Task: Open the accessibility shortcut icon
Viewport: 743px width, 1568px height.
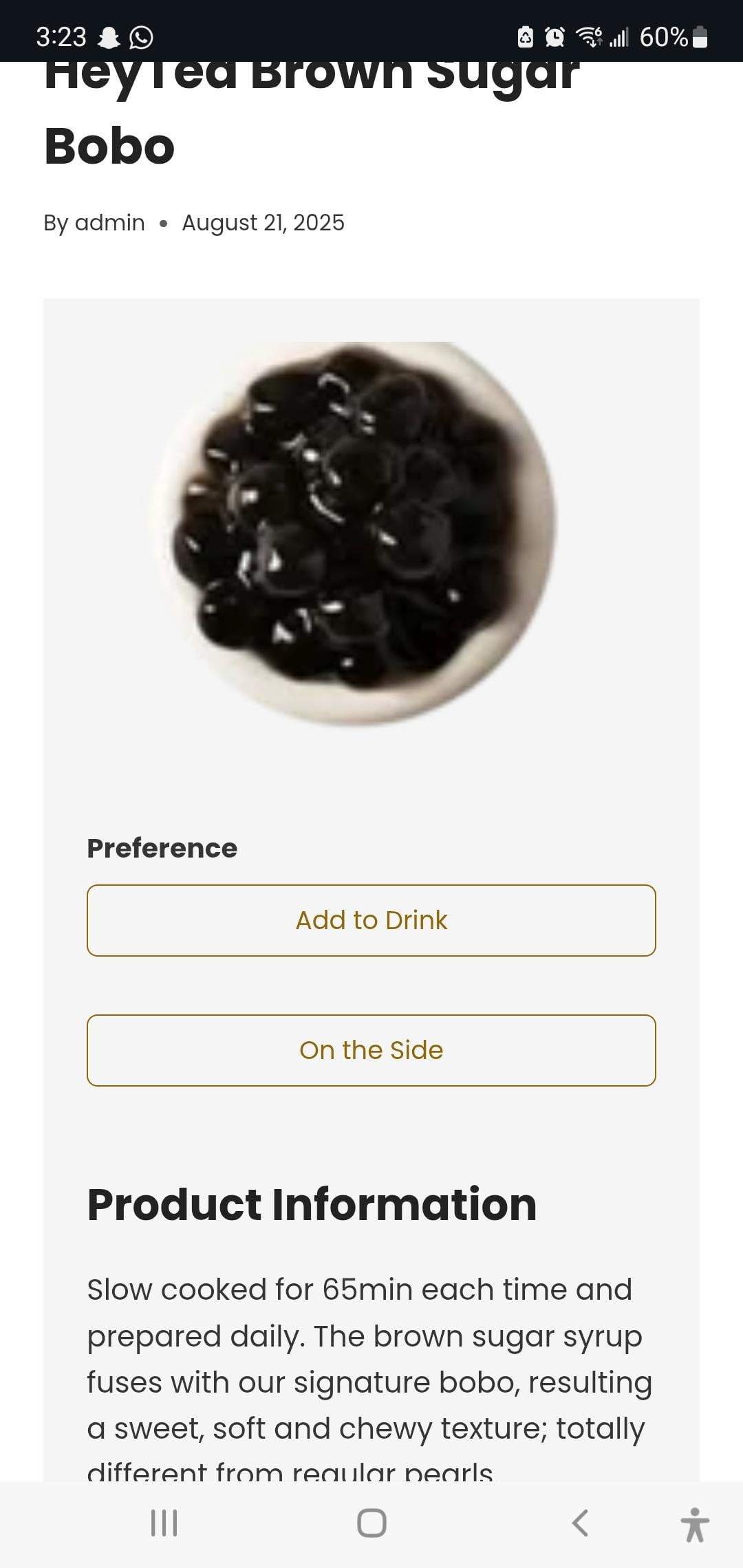Action: coord(695,1523)
